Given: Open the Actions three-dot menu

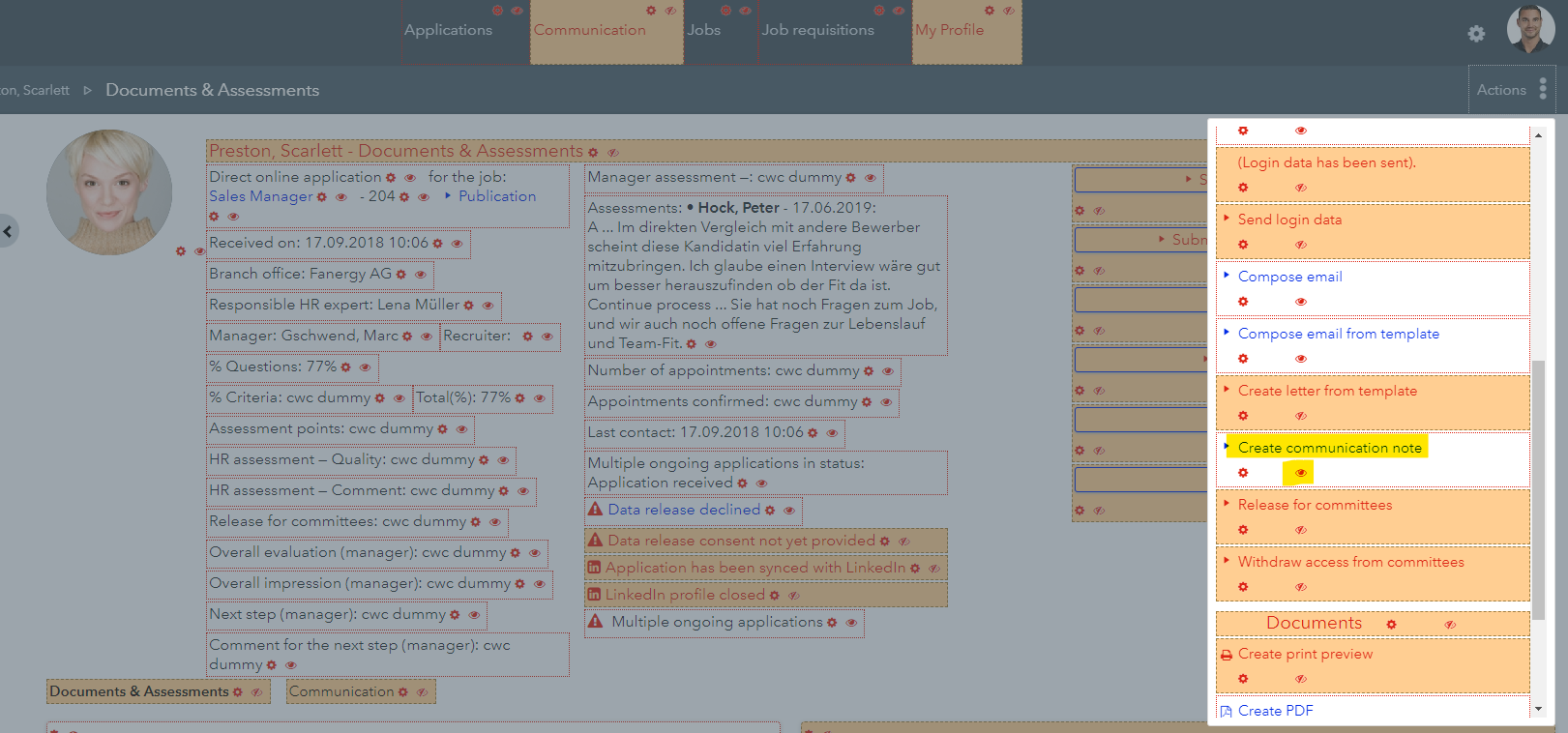Looking at the screenshot, I should coord(1543,89).
